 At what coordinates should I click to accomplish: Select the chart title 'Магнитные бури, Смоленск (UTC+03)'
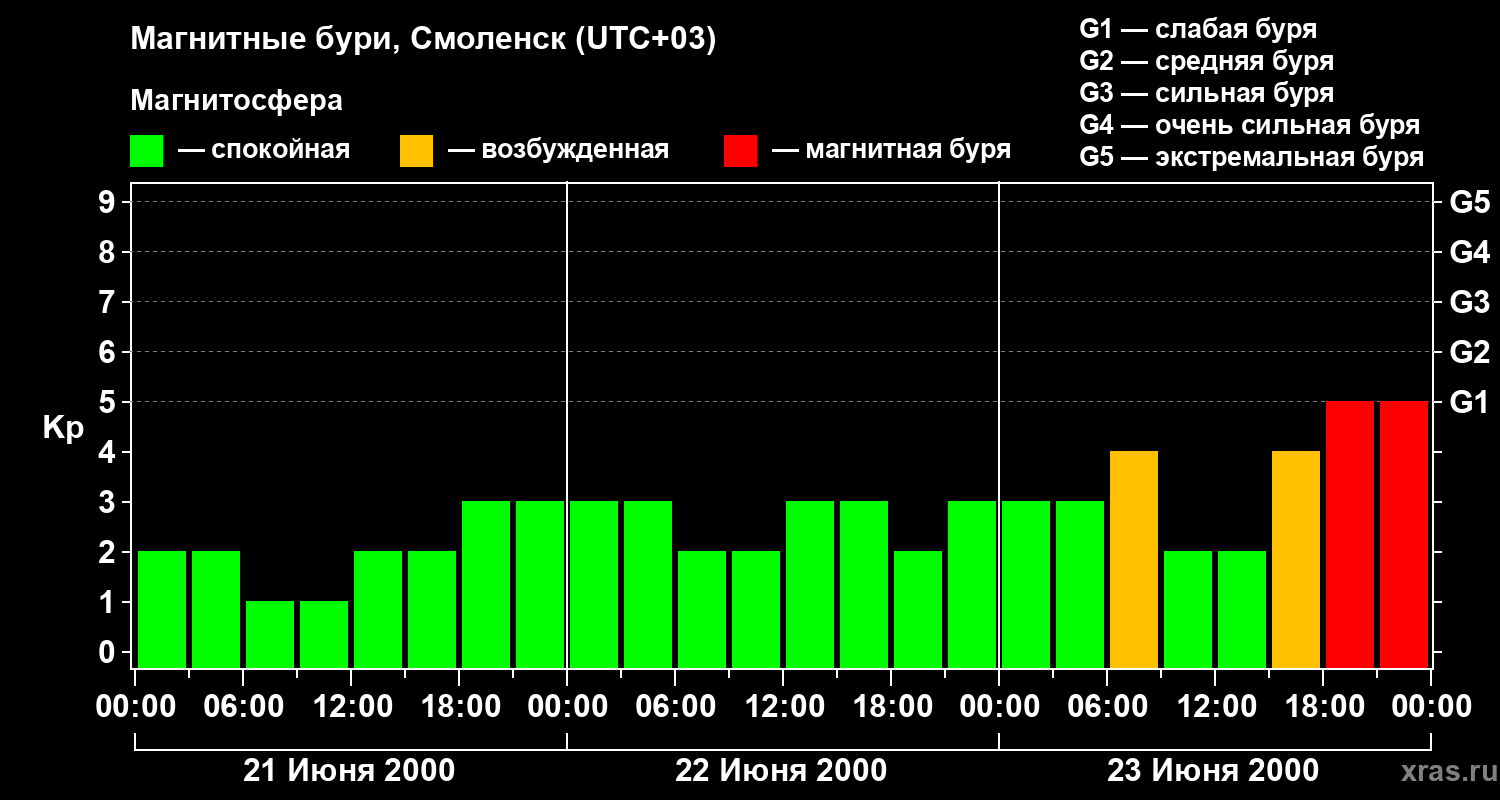click(424, 41)
